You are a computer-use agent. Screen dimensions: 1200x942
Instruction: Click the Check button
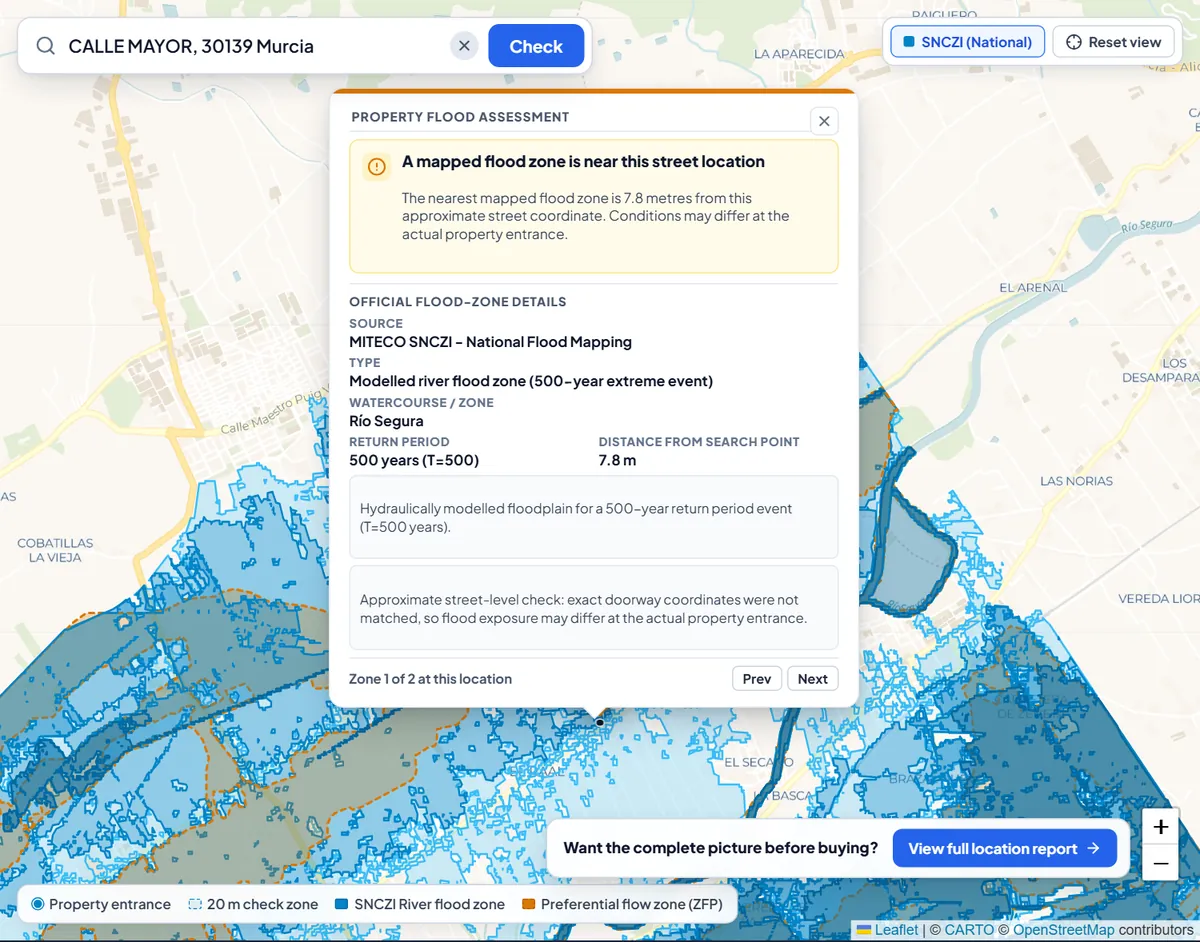click(x=536, y=46)
